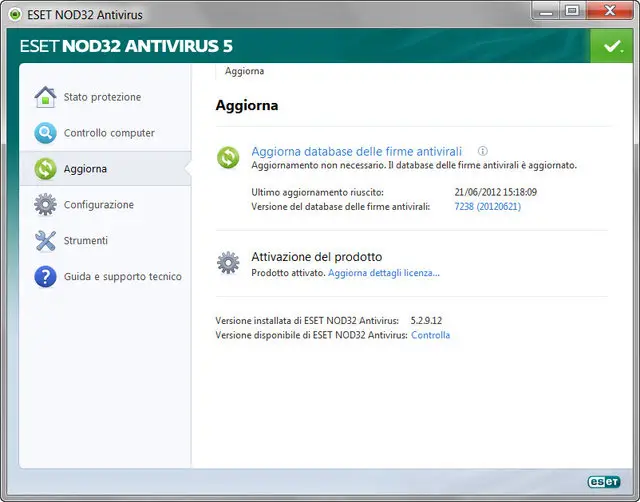The image size is (640, 502).
Task: Open the 7238 (20120621) database version link
Action: pyautogui.click(x=488, y=207)
